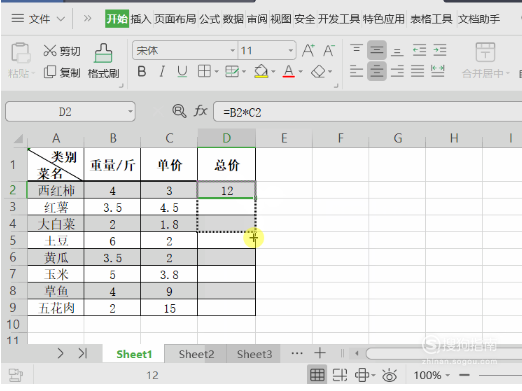This screenshot has height=391, width=522.
Task: Click the more sheets ellipsis button
Action: click(x=297, y=353)
